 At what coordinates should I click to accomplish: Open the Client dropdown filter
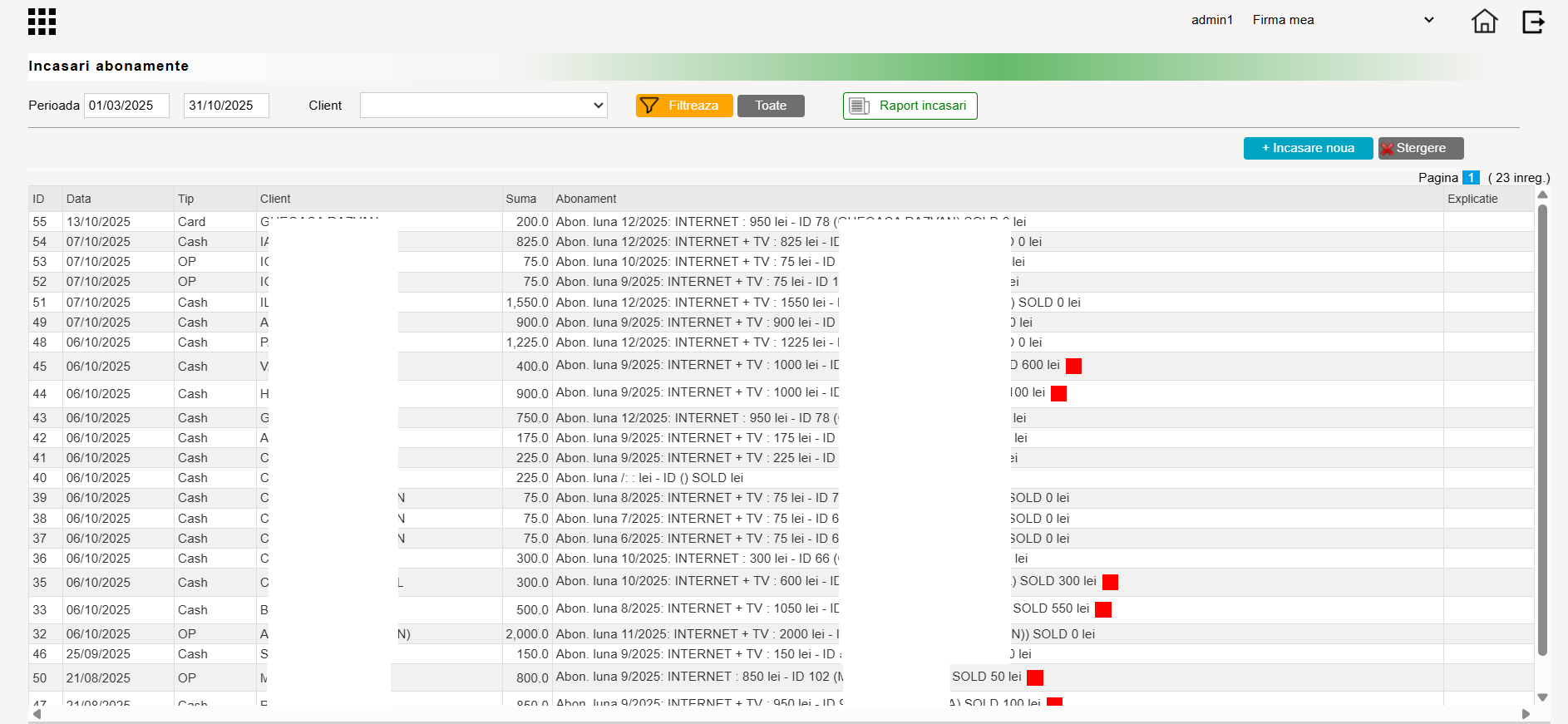[x=484, y=106]
